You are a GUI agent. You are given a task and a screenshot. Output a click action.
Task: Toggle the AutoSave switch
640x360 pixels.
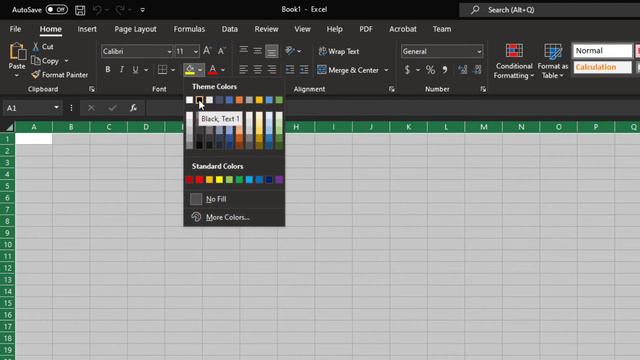click(x=56, y=9)
